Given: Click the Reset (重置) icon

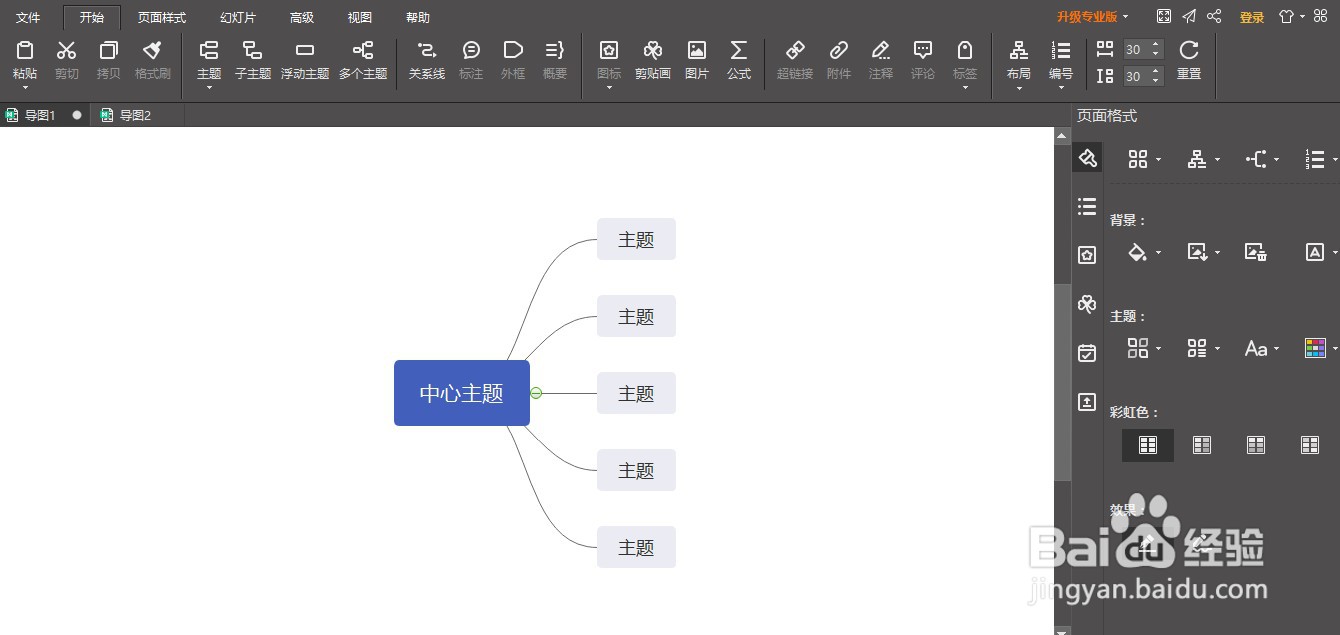Looking at the screenshot, I should 1189,50.
